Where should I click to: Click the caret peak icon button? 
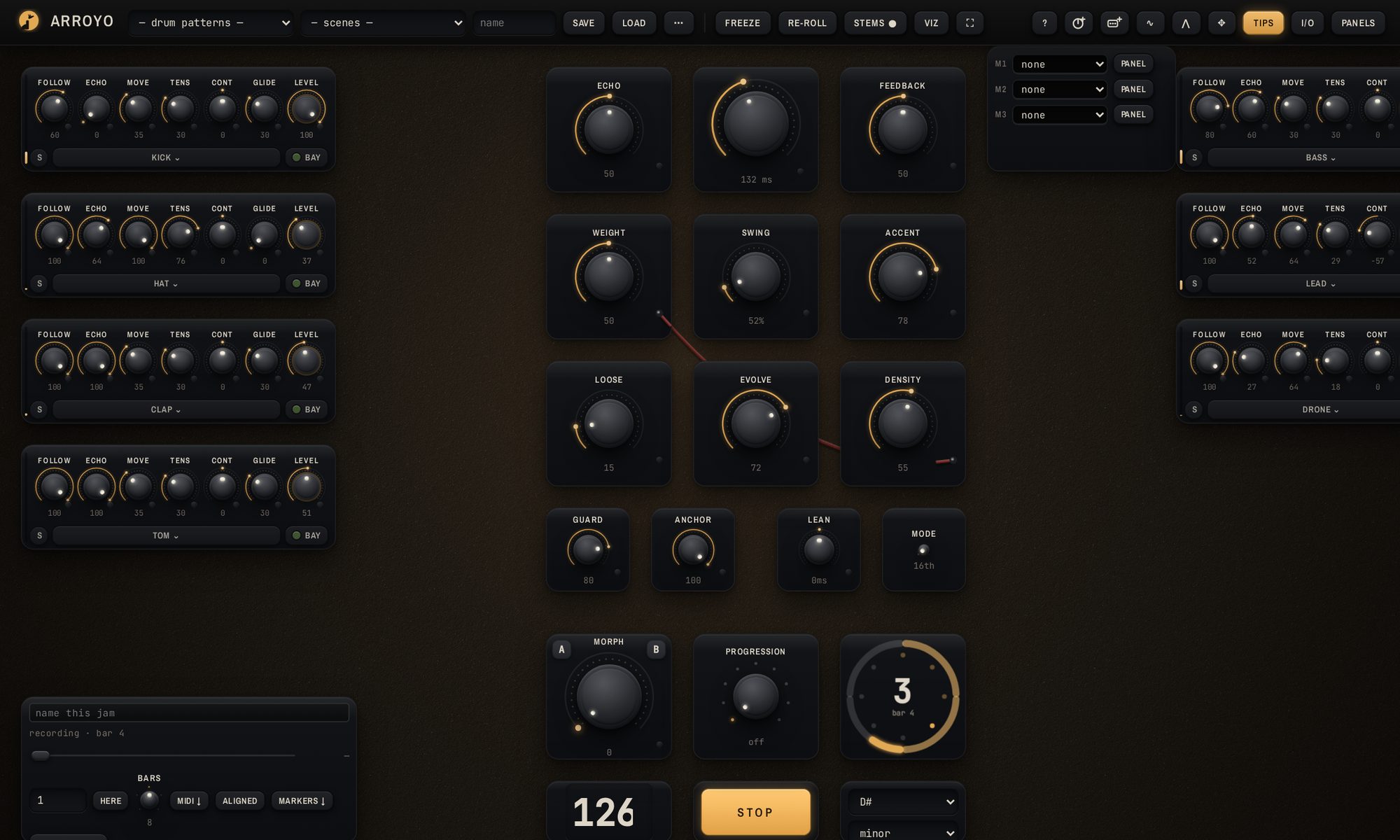coord(1186,23)
